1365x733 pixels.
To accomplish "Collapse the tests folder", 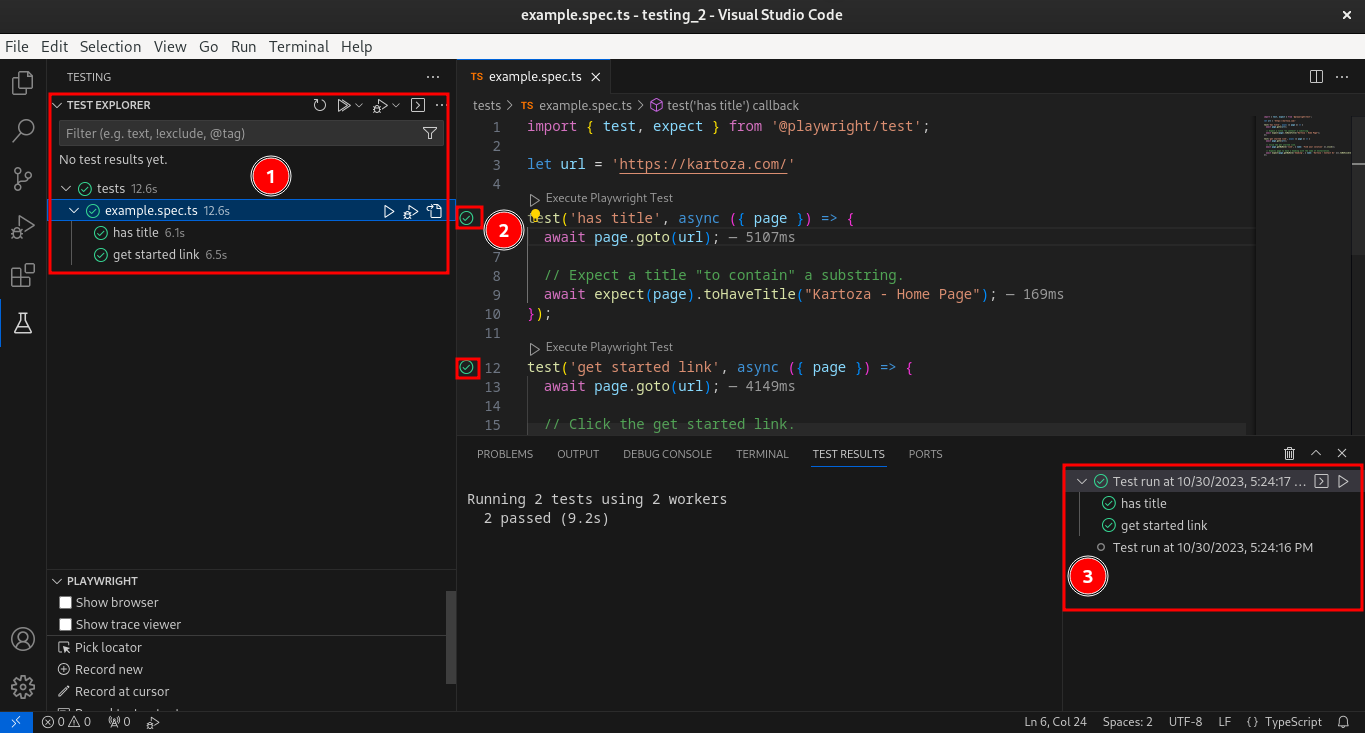I will (x=66, y=189).
